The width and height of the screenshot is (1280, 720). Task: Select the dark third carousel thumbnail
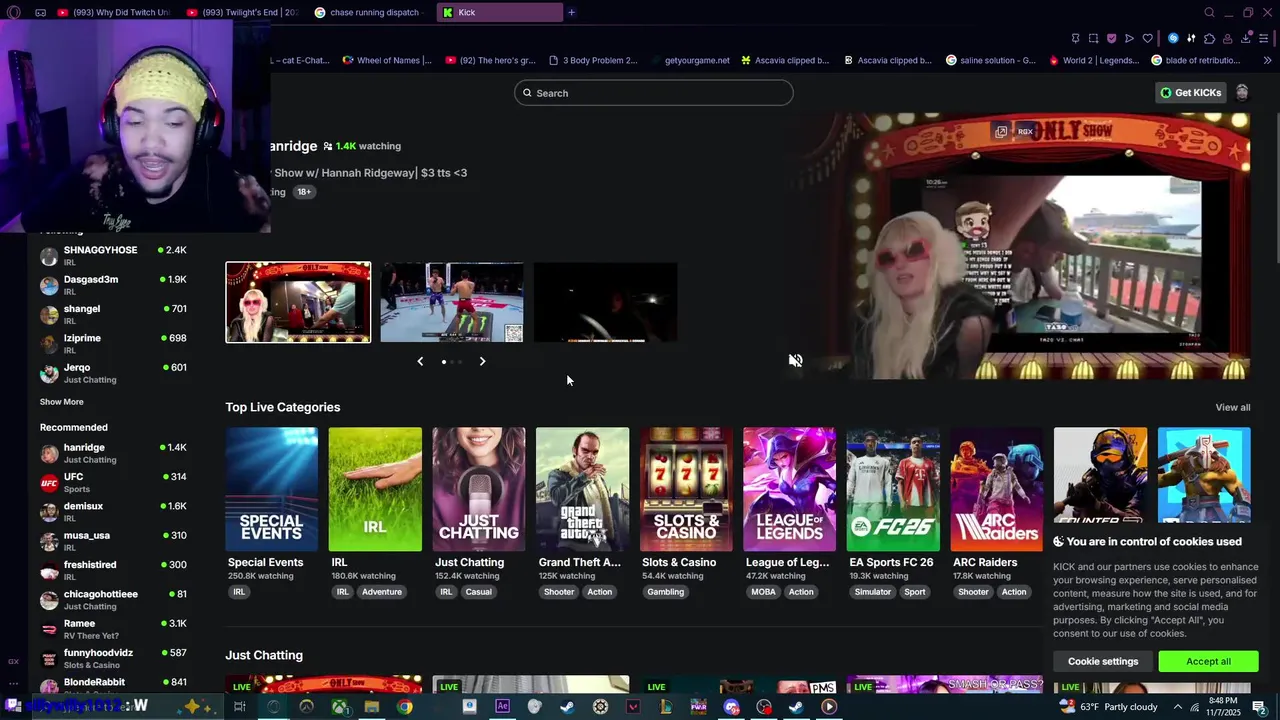605,302
